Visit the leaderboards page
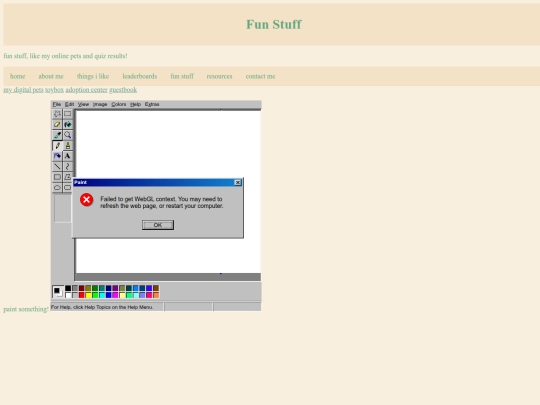 [x=140, y=76]
